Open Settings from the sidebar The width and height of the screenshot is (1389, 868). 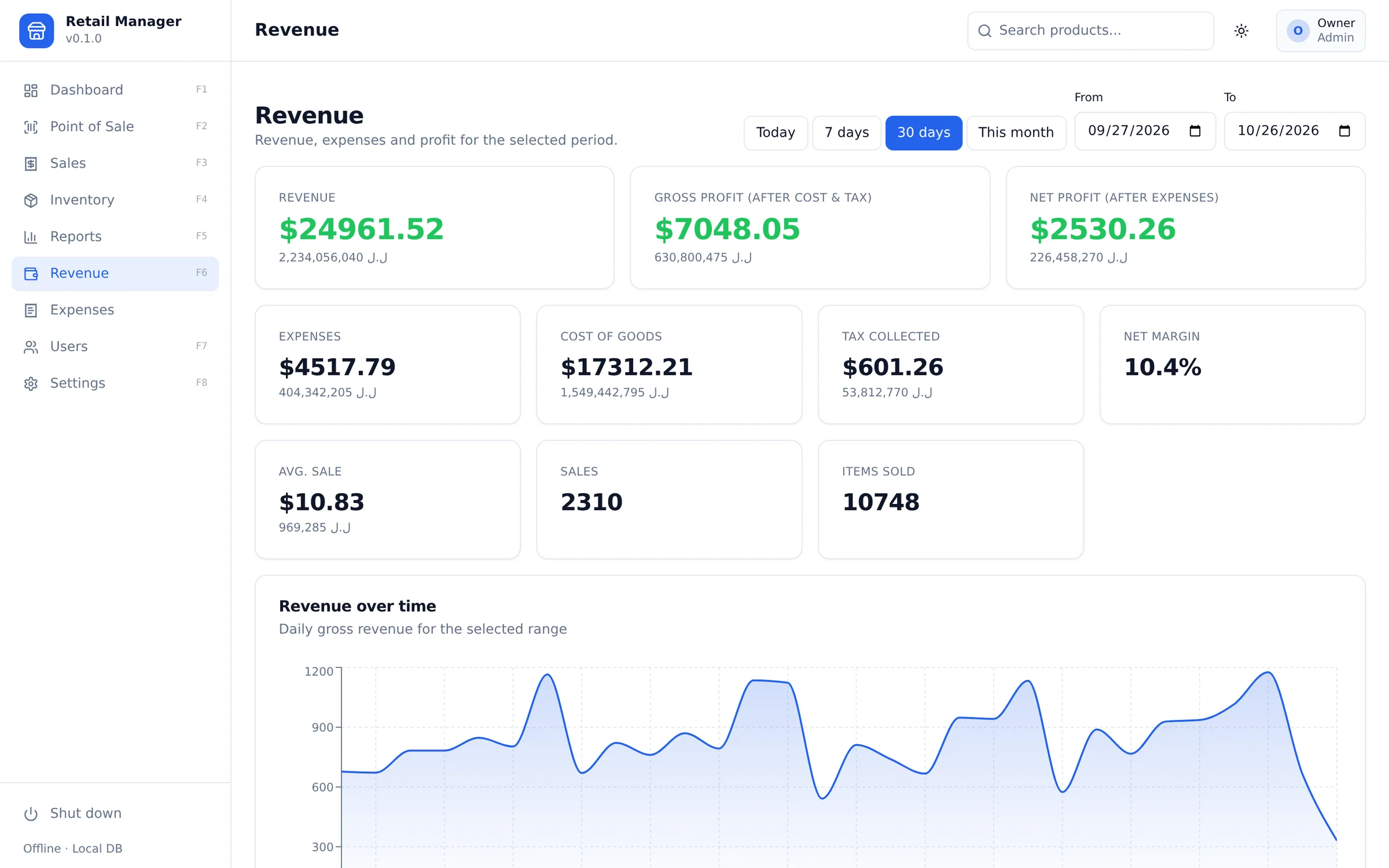pos(115,384)
